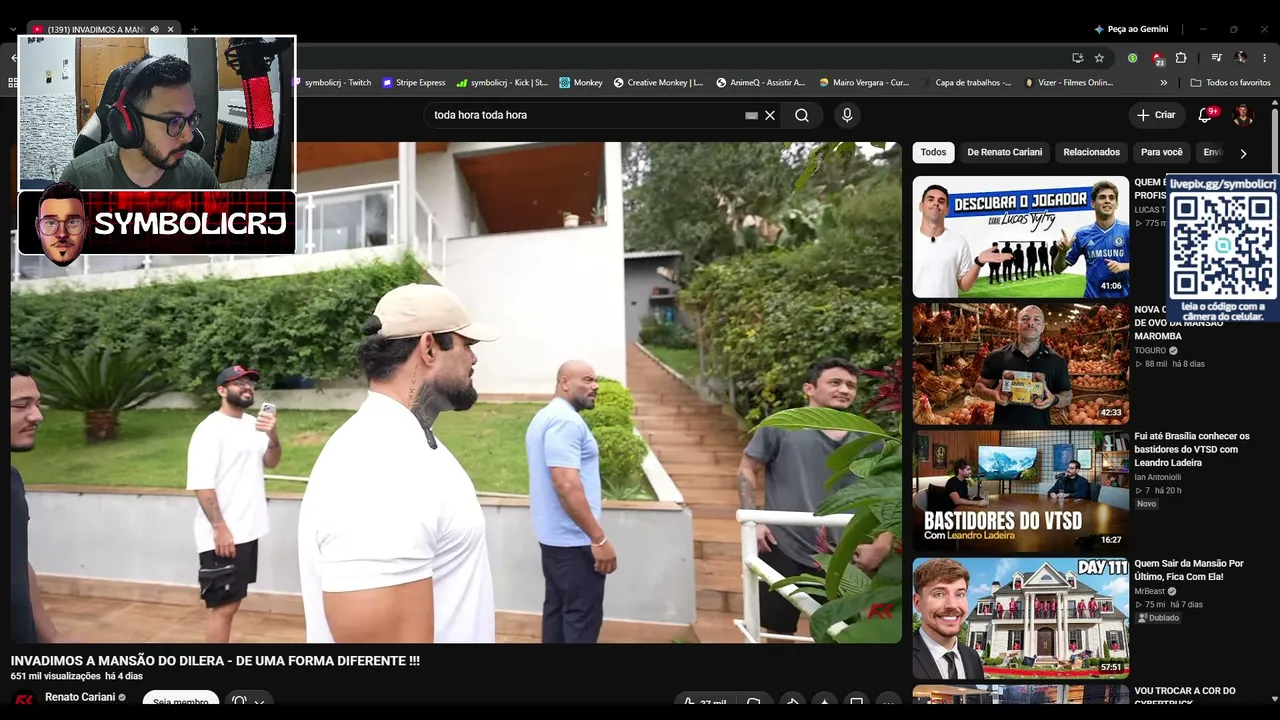Select the De Renato Cariani chip
Screen dimensions: 1280x720
(1005, 153)
